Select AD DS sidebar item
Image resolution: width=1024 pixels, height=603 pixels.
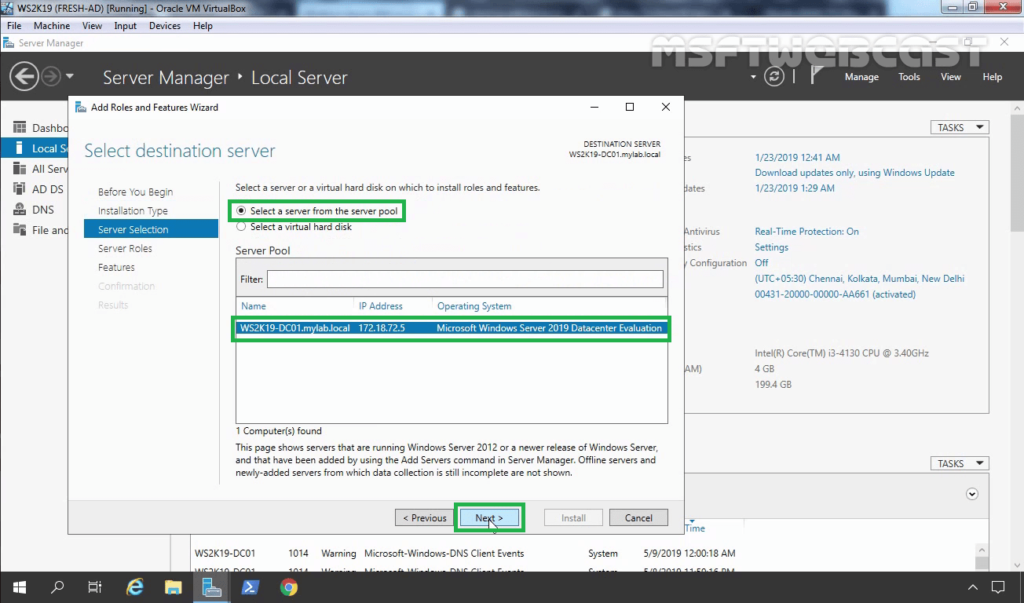point(39,189)
